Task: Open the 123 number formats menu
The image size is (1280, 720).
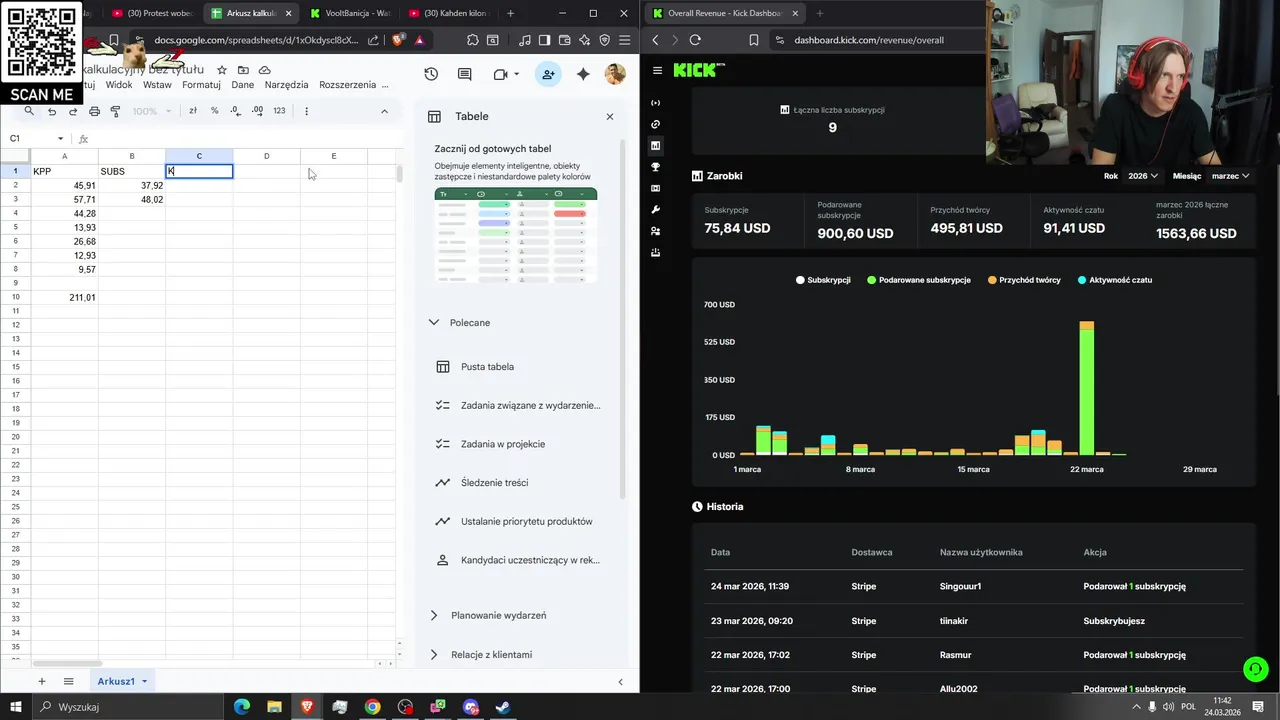Action: coord(279,111)
